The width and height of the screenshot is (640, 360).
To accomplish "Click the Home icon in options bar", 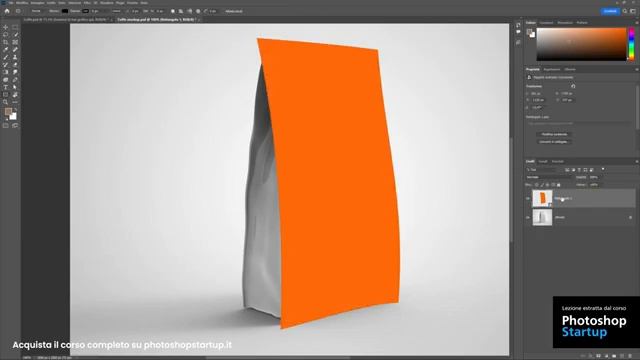I will coord(7,11).
